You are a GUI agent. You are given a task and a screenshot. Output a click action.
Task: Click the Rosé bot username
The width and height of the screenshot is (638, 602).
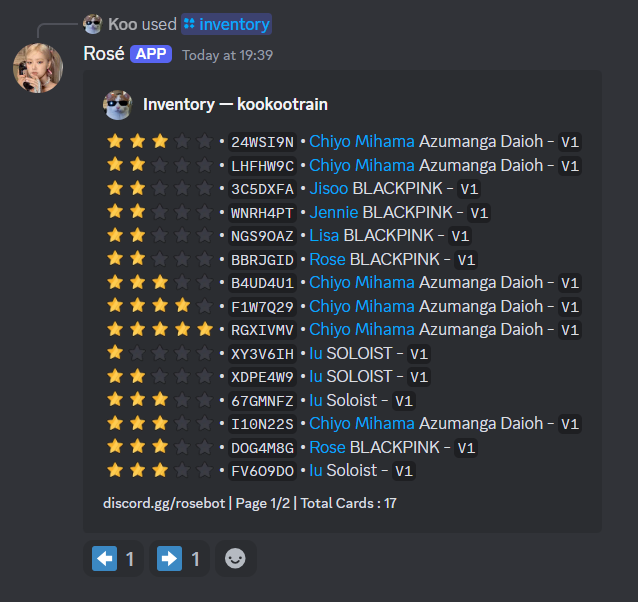(104, 54)
